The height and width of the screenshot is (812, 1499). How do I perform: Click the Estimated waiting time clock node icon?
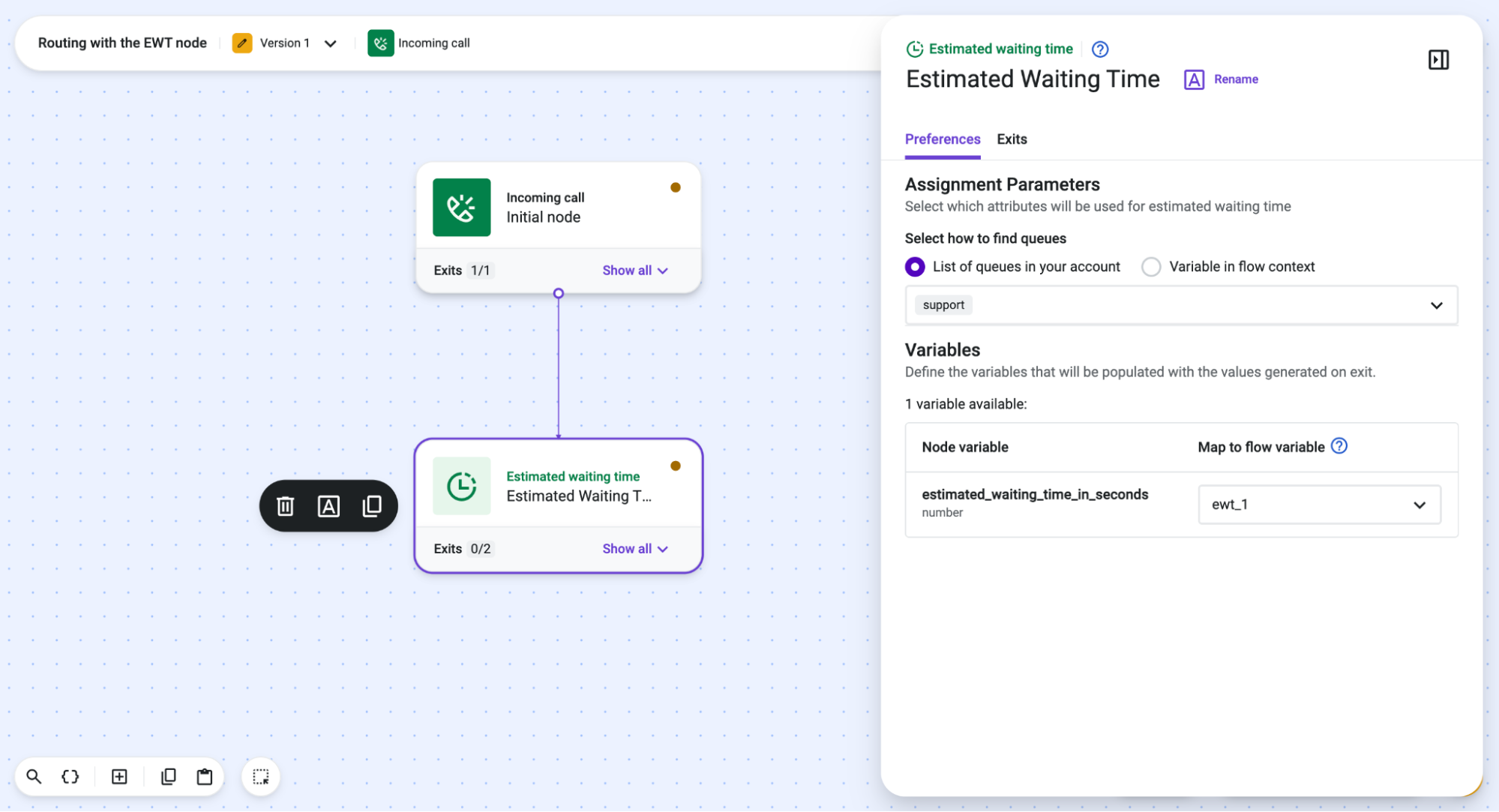pyautogui.click(x=462, y=486)
